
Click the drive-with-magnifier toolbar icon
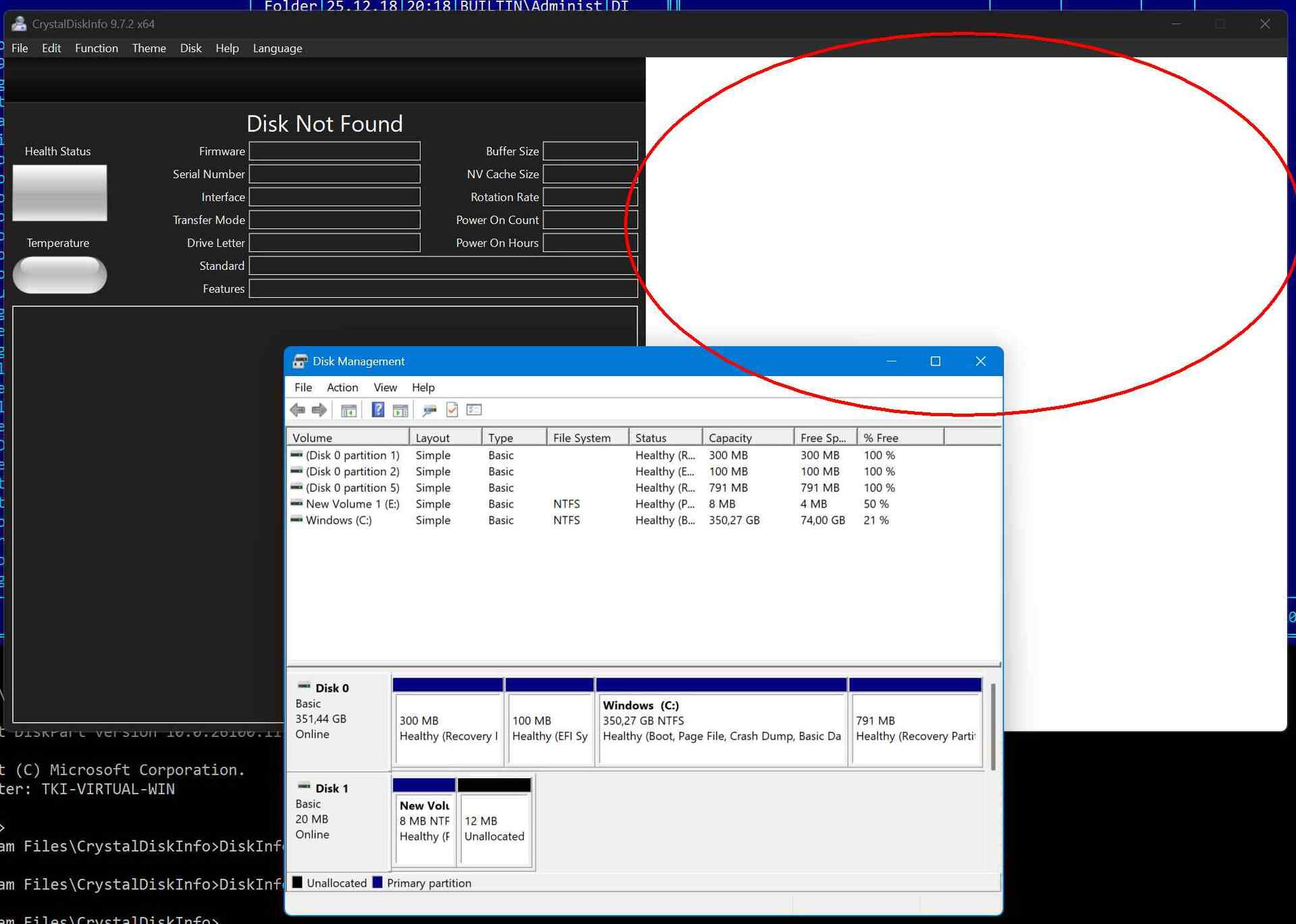click(x=429, y=410)
